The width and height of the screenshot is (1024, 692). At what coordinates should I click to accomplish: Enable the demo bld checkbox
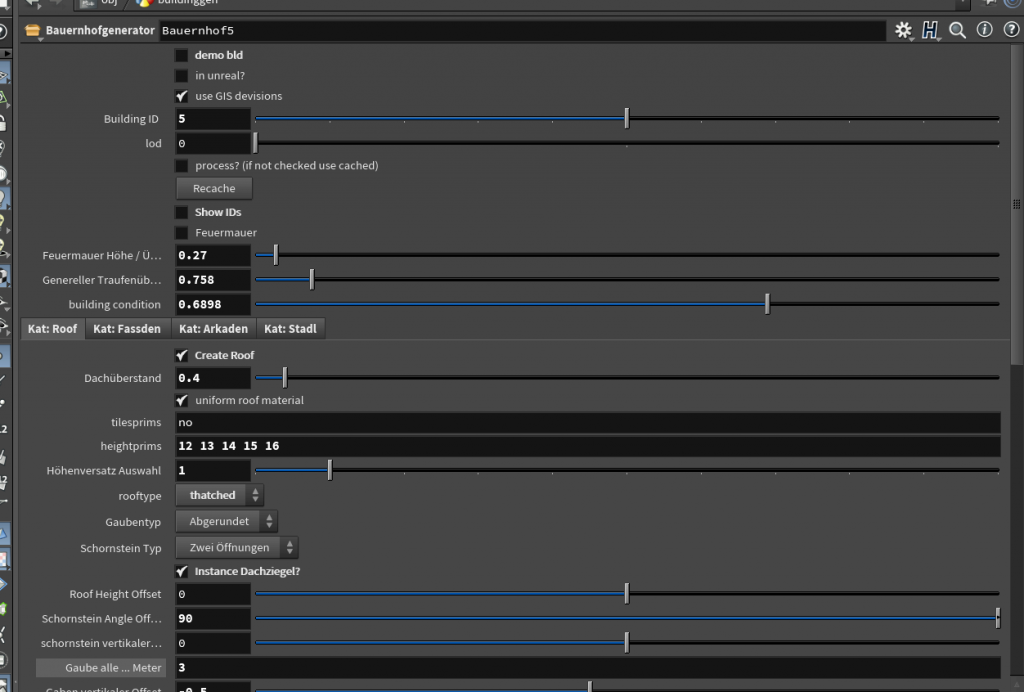click(182, 55)
